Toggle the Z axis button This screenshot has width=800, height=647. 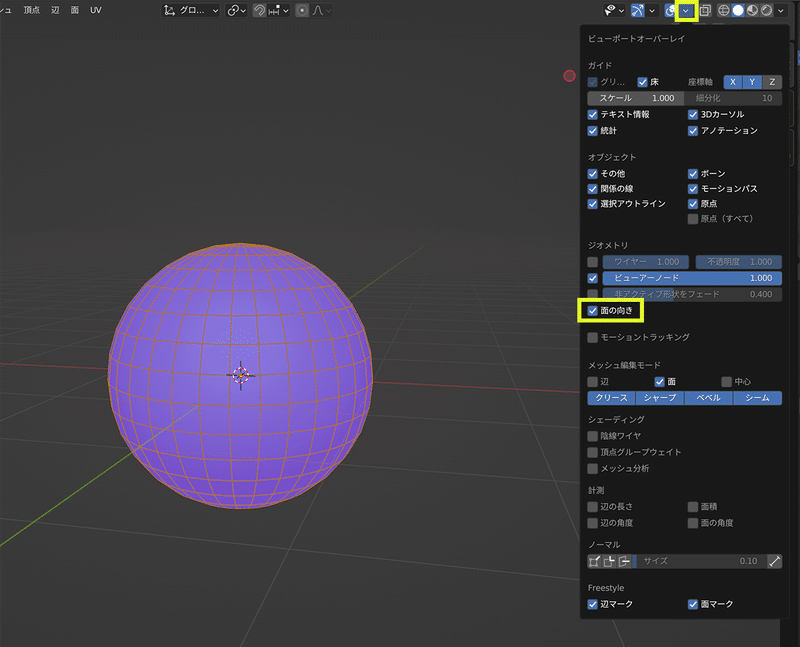pyautogui.click(x=772, y=82)
